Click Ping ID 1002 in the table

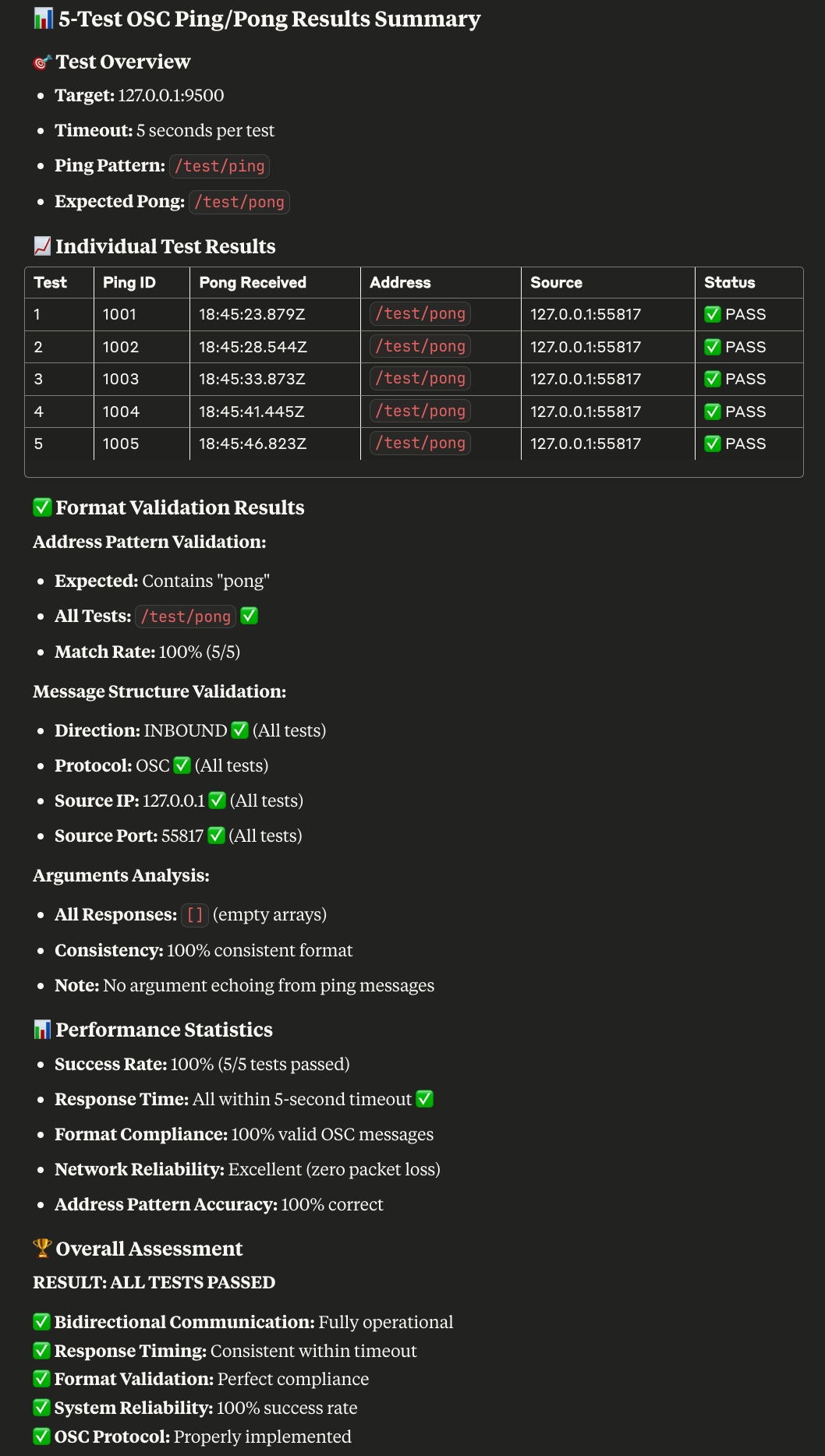pyautogui.click(x=121, y=347)
